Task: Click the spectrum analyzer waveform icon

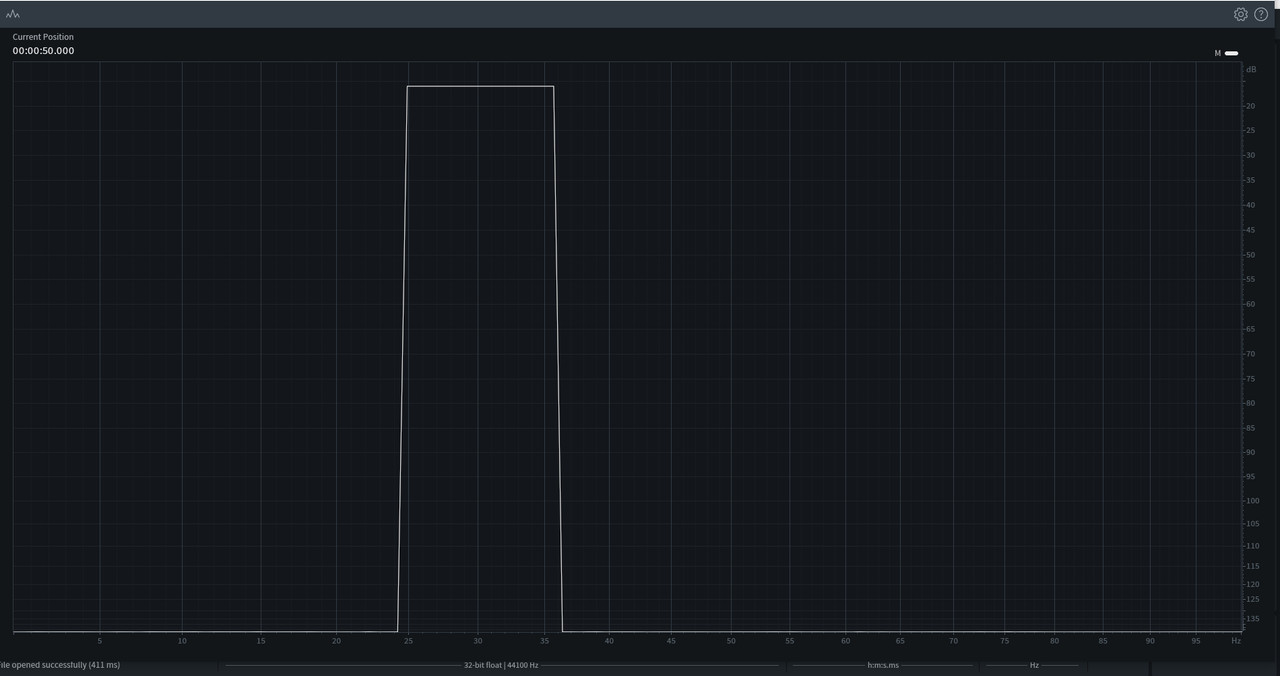Action: click(x=12, y=14)
